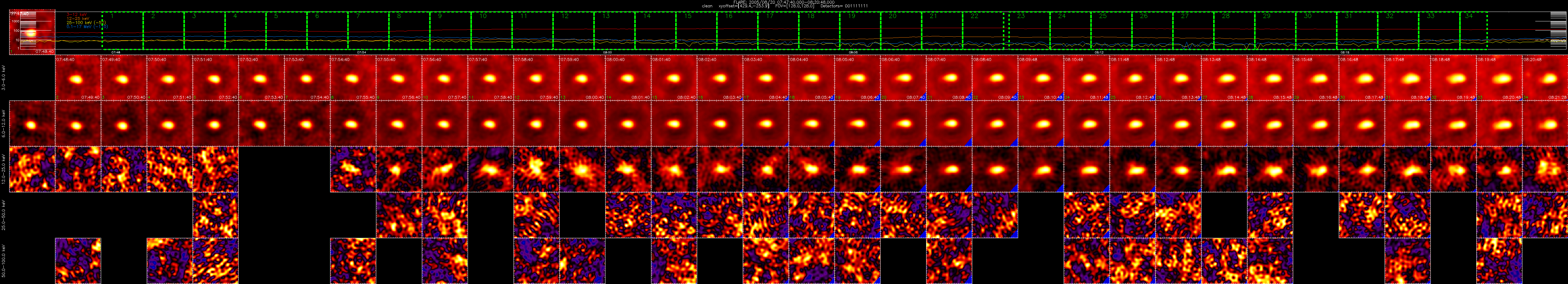The width and height of the screenshot is (1568, 284).
Task: Open the overview thumbnail beside the lightcurve
Action: click(32, 32)
